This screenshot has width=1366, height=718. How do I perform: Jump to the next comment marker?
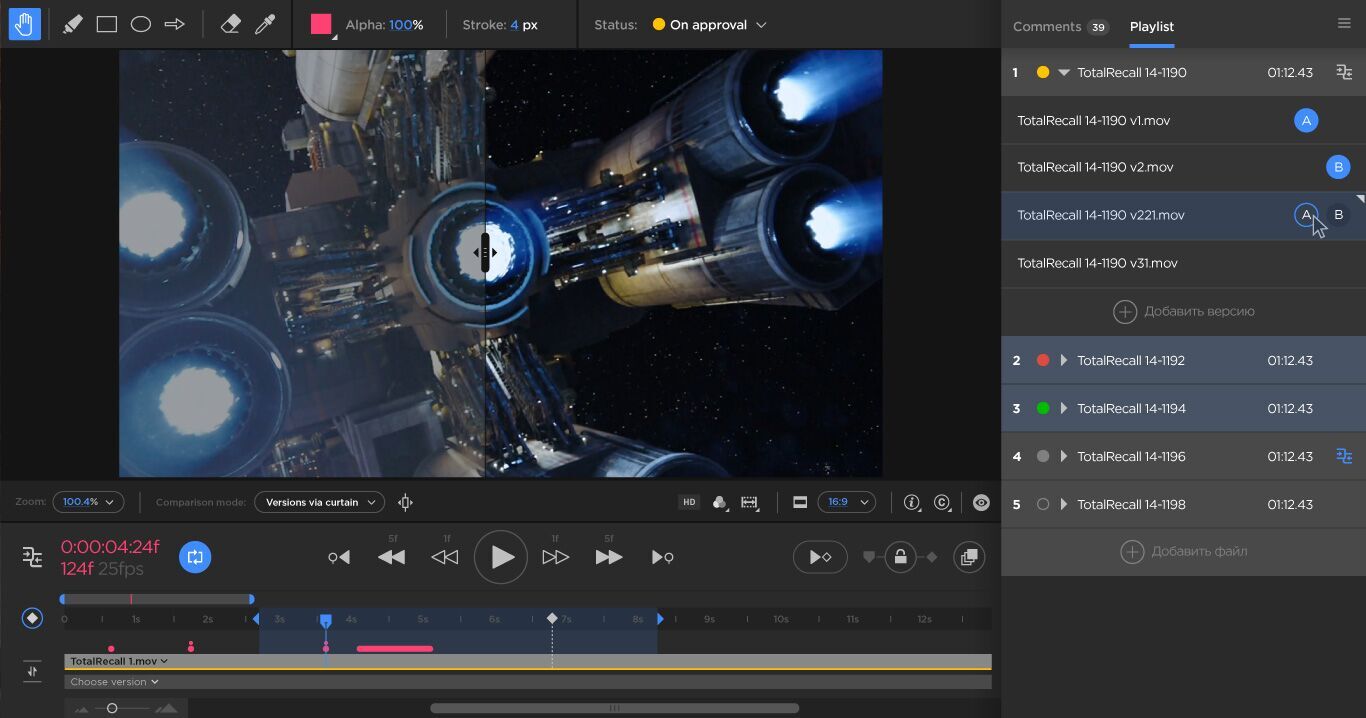(662, 557)
